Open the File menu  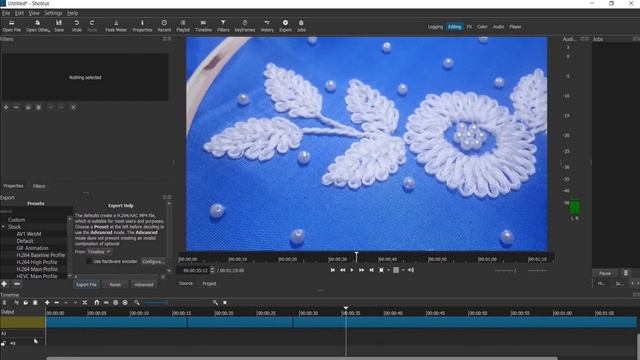pos(6,13)
